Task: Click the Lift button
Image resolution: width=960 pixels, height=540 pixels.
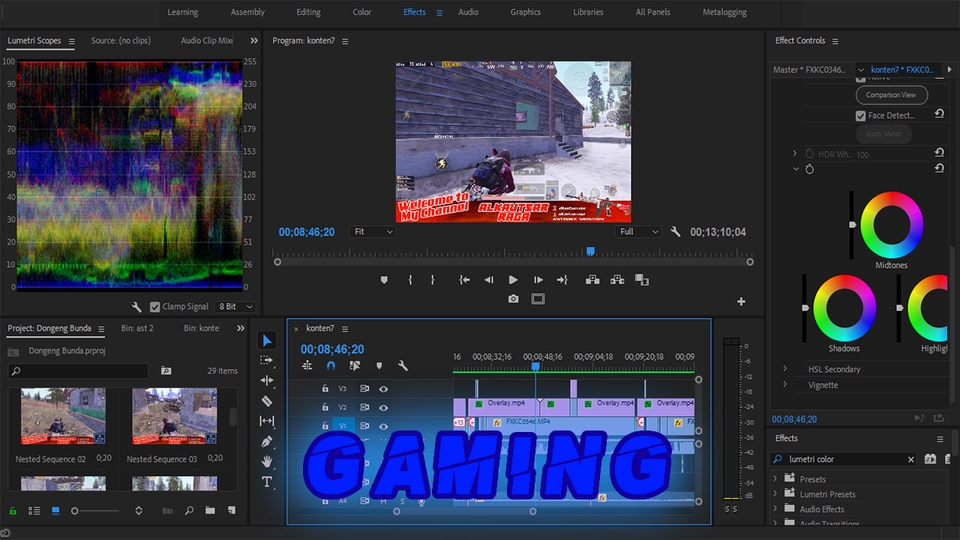Action: (593, 280)
